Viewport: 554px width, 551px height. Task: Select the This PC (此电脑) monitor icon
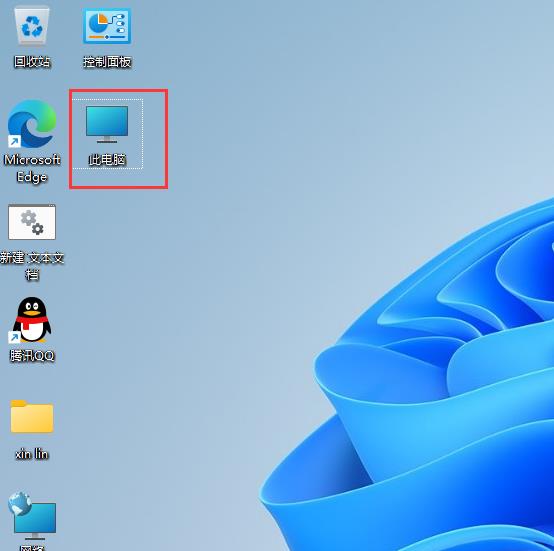click(107, 124)
